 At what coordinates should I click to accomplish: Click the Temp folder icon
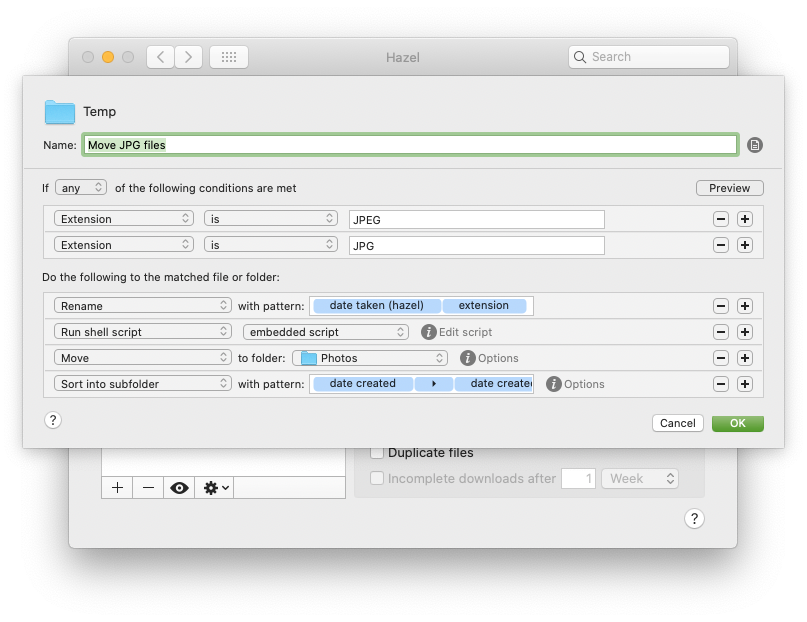pos(60,112)
